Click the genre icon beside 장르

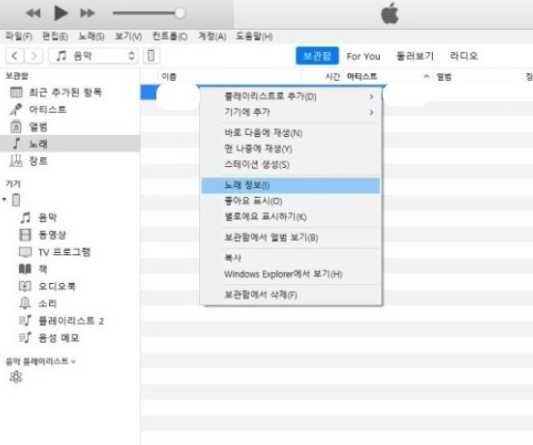coord(16,161)
